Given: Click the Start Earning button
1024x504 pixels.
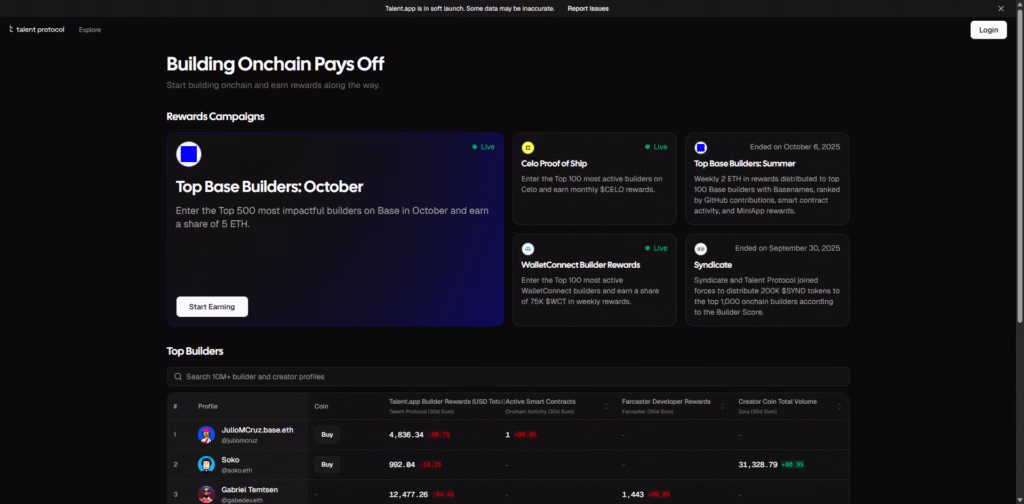Looking at the screenshot, I should pyautogui.click(x=212, y=307).
